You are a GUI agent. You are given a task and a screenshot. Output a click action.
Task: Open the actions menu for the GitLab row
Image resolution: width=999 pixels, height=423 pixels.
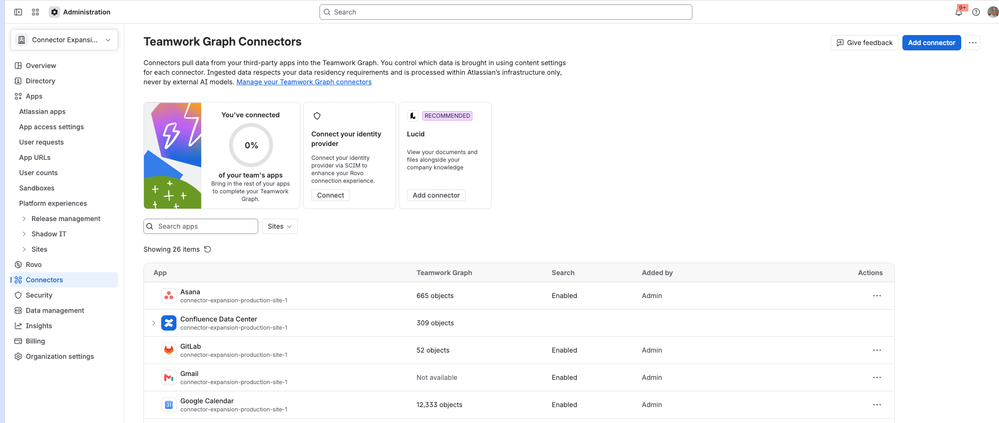point(877,350)
